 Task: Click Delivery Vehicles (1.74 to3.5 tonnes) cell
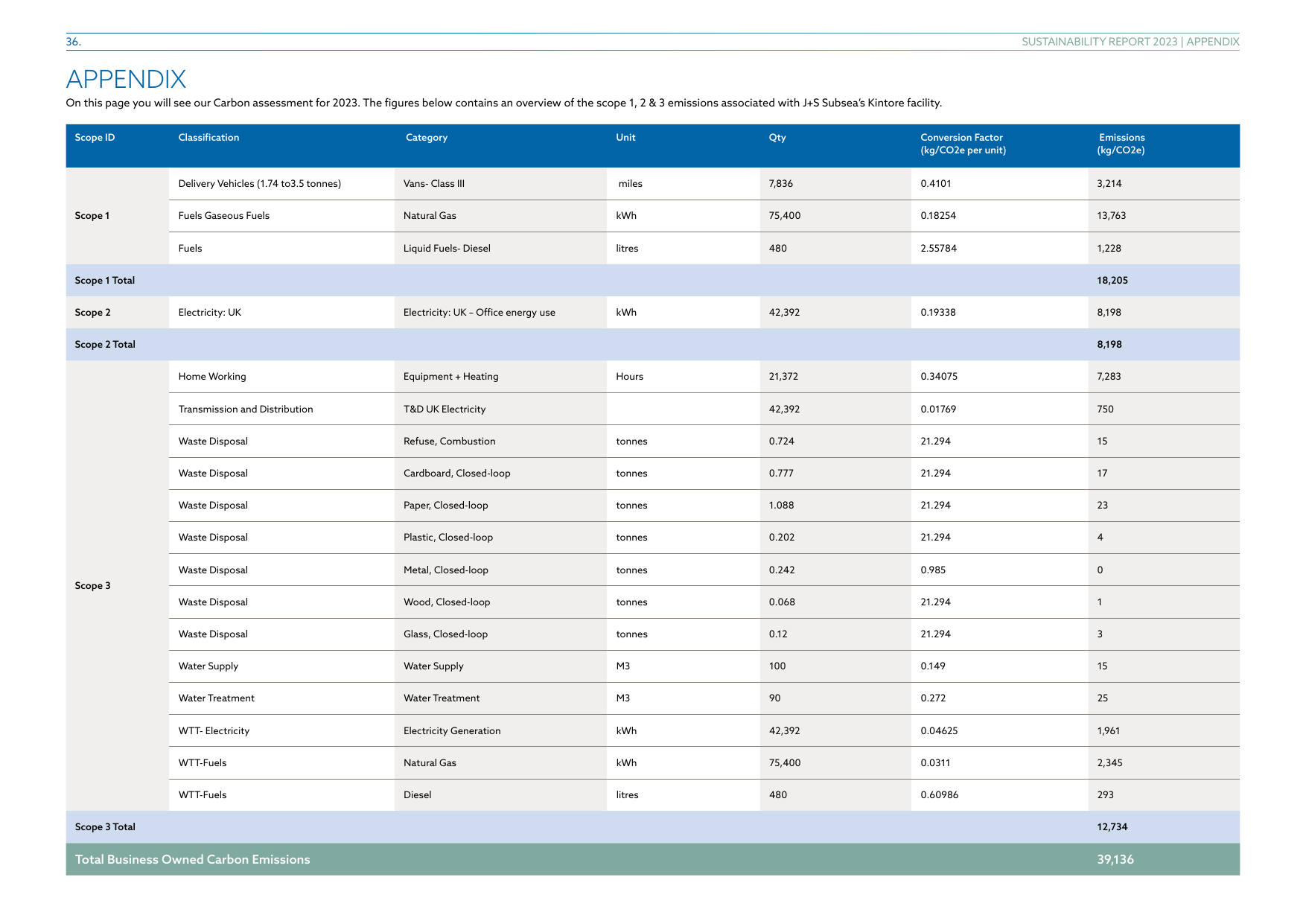[260, 184]
